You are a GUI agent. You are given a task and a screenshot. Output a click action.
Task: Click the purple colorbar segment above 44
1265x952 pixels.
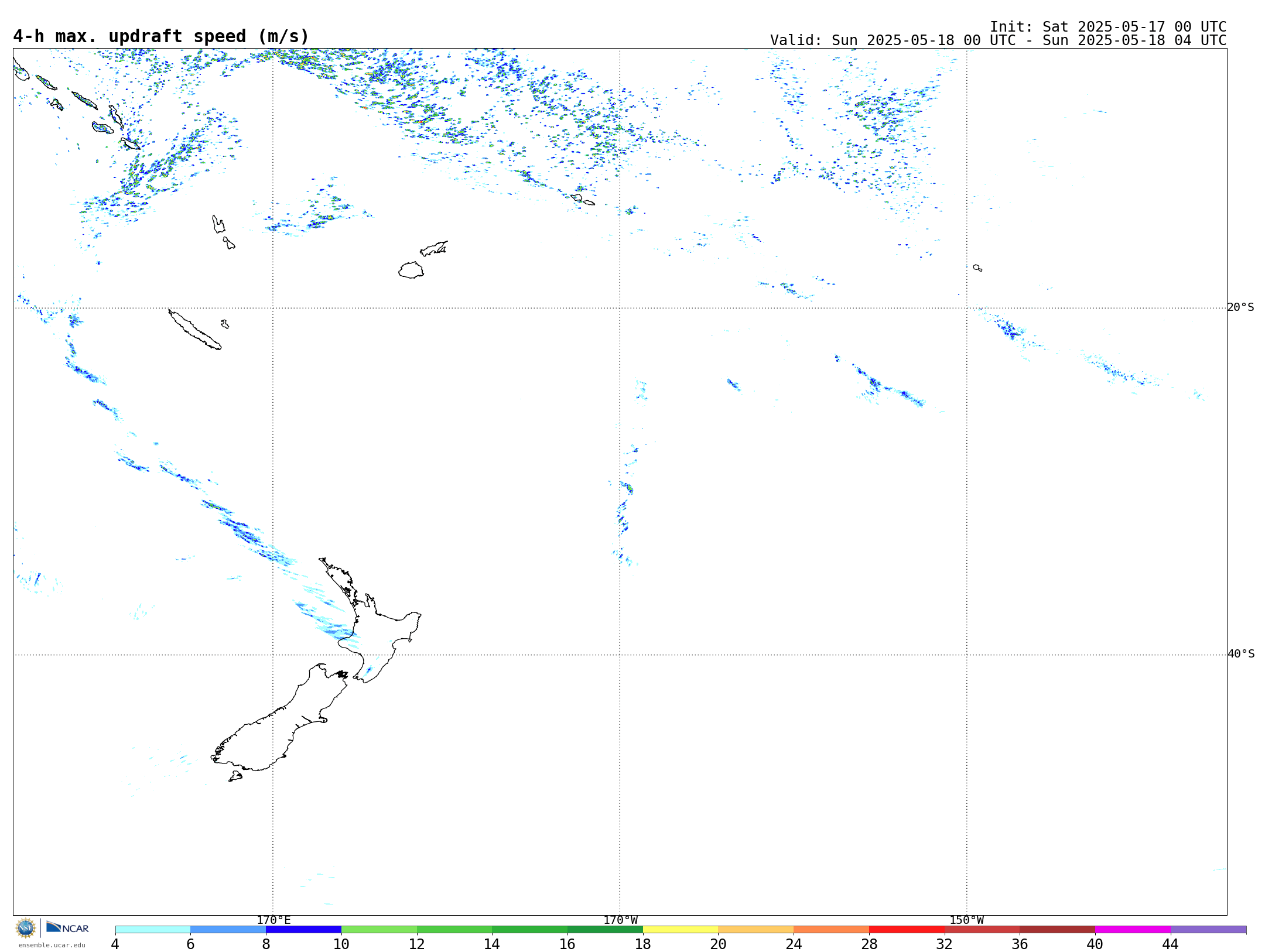click(1208, 930)
